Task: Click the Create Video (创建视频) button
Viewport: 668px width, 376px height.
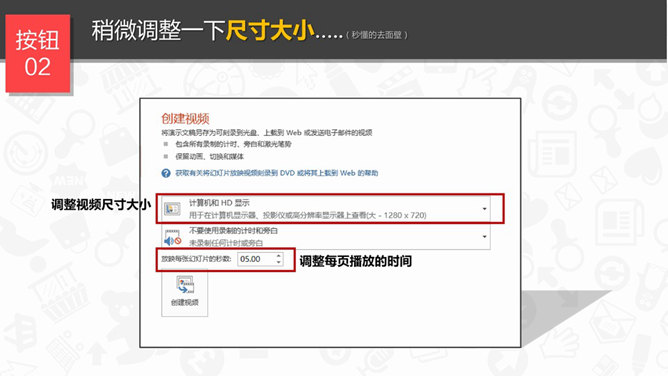Action: tap(184, 293)
